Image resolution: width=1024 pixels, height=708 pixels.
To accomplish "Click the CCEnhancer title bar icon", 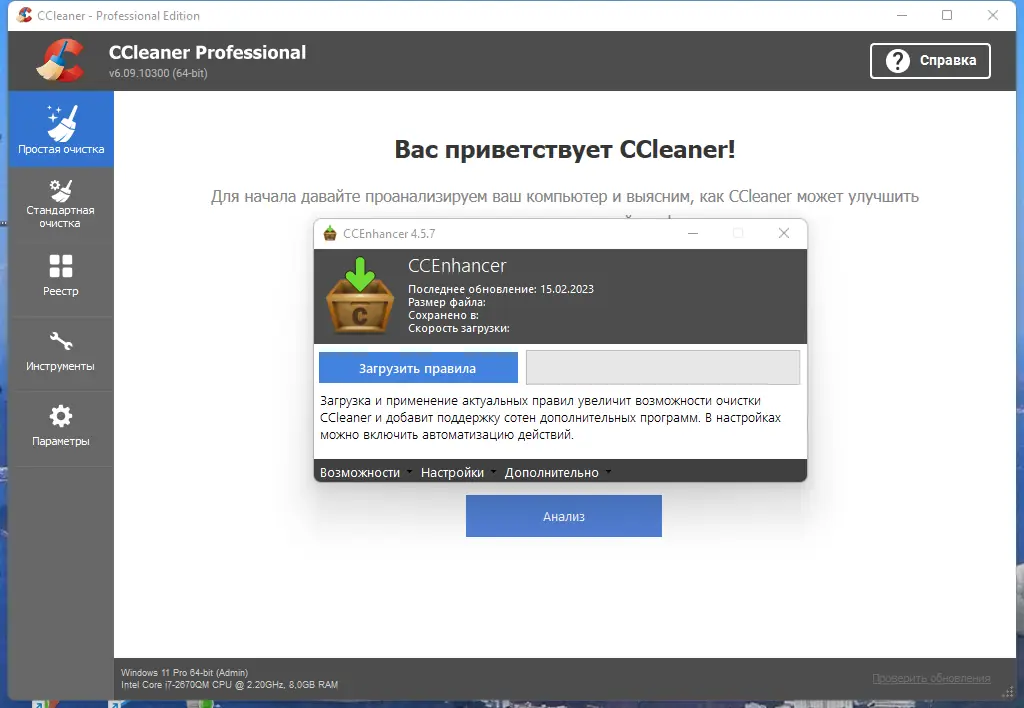I will [x=330, y=233].
